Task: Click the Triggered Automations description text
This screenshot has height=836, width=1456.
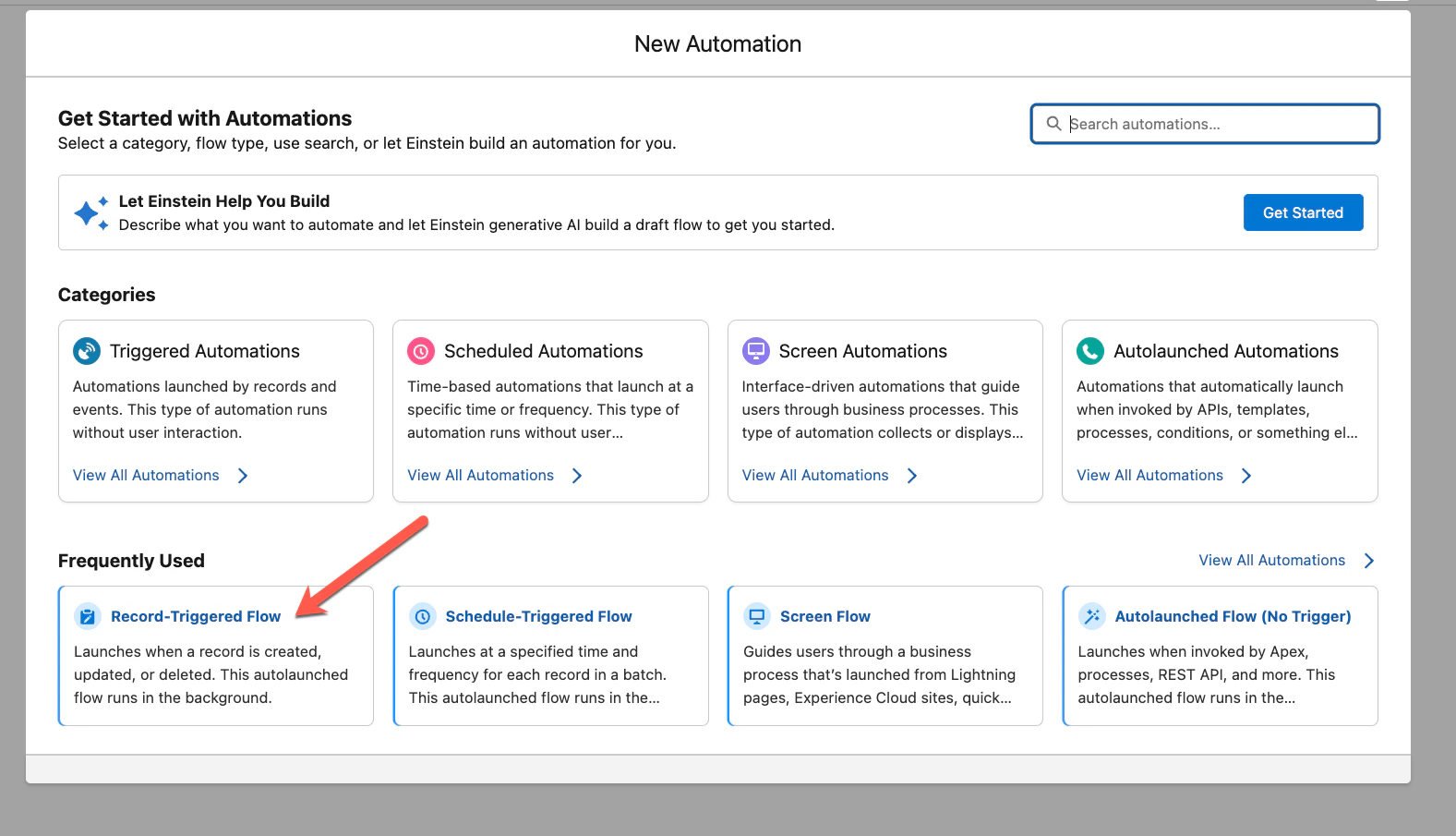Action: tap(204, 409)
